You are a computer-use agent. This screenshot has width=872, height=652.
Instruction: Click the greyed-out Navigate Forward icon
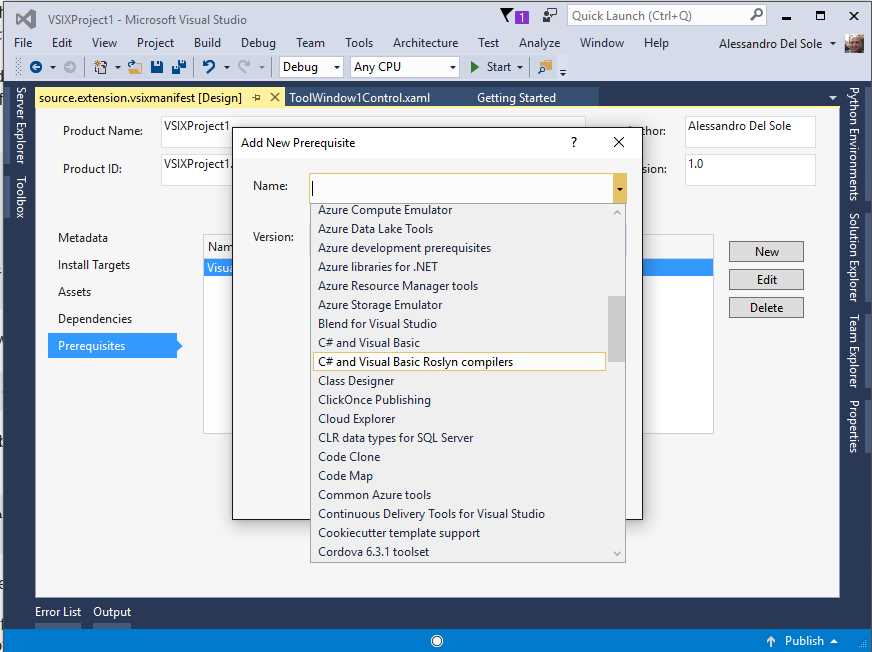[x=70, y=67]
